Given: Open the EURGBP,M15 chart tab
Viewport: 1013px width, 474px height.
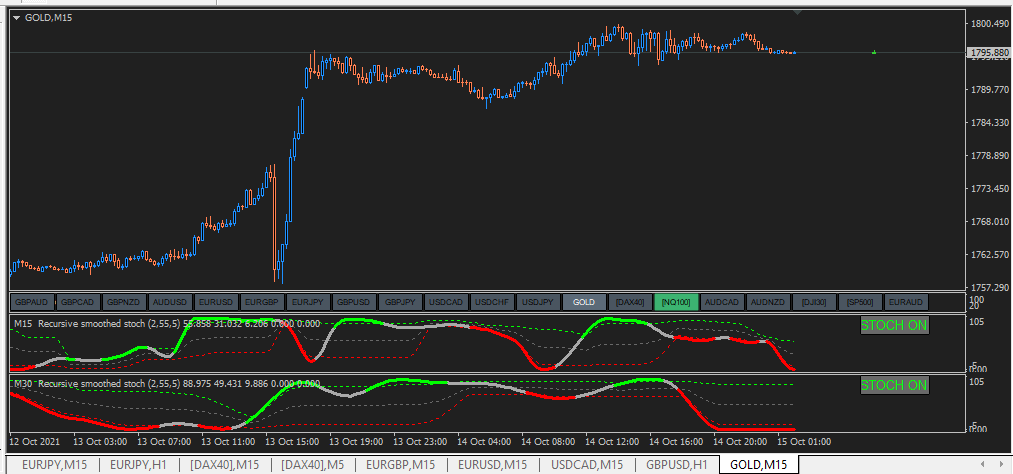Looking at the screenshot, I should click(400, 464).
